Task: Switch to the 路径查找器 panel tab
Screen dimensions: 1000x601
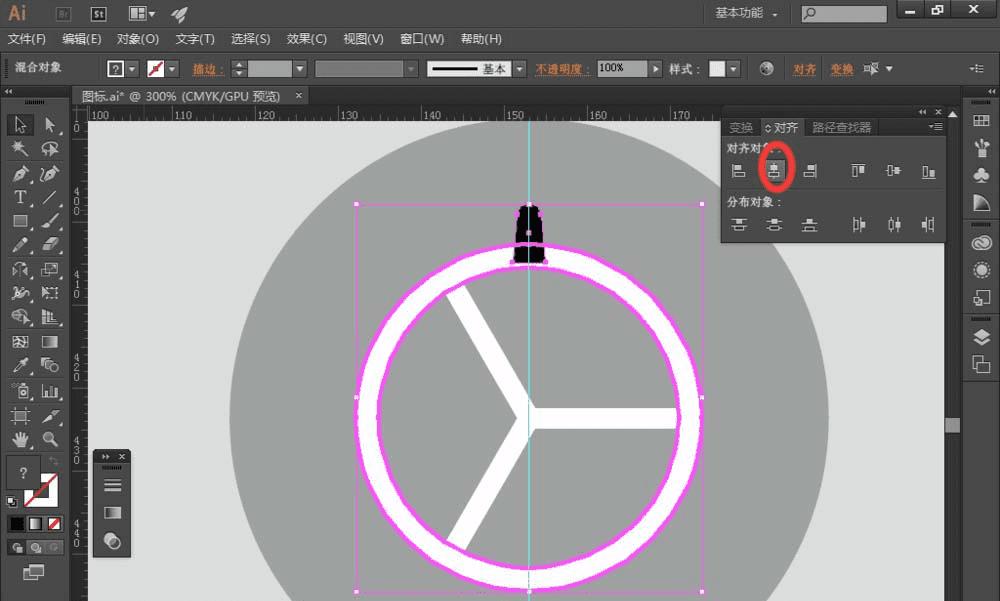Action: [841, 128]
